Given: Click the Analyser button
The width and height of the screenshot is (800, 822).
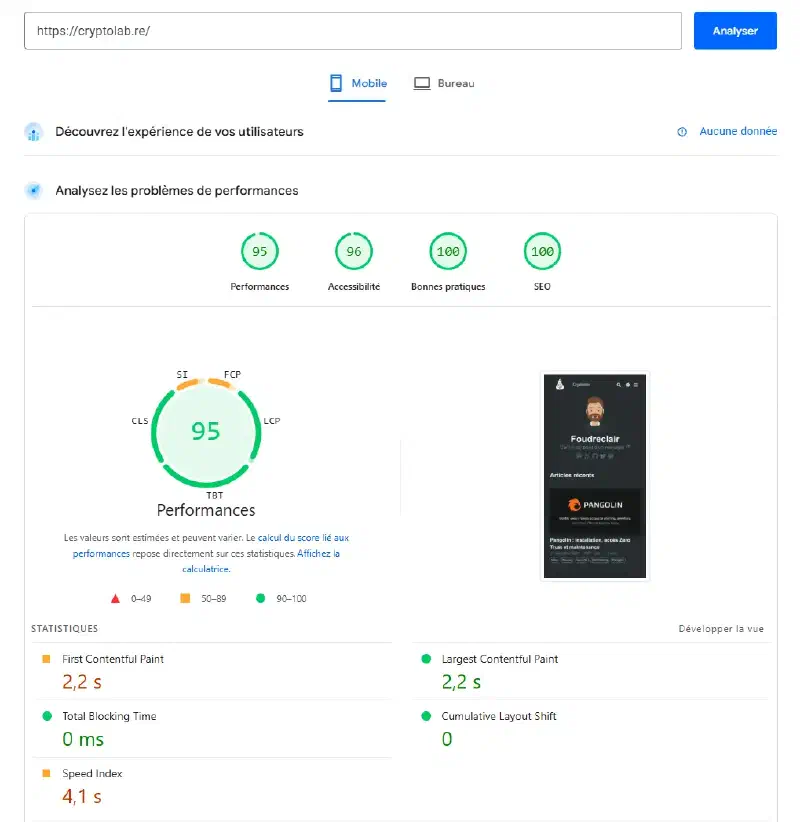Looking at the screenshot, I should 735,31.
